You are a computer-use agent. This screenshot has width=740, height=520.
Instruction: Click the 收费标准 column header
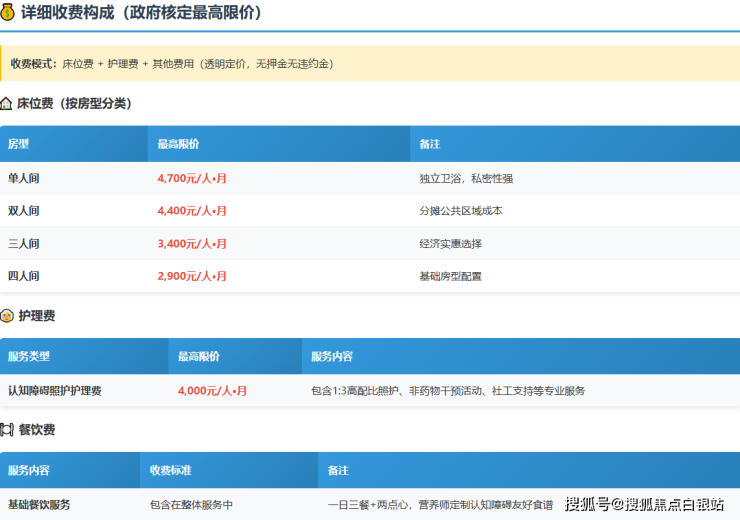[x=170, y=470]
